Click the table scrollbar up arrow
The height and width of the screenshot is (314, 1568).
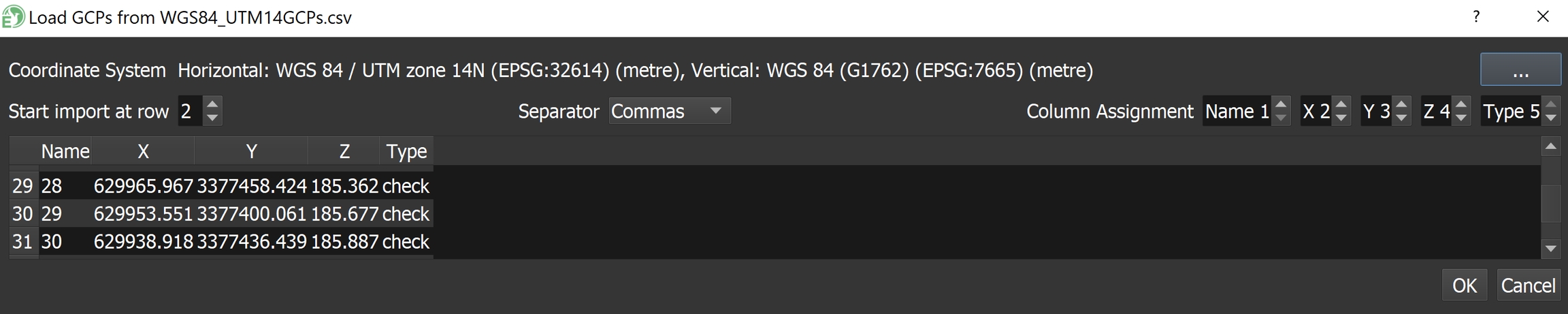point(1550,146)
